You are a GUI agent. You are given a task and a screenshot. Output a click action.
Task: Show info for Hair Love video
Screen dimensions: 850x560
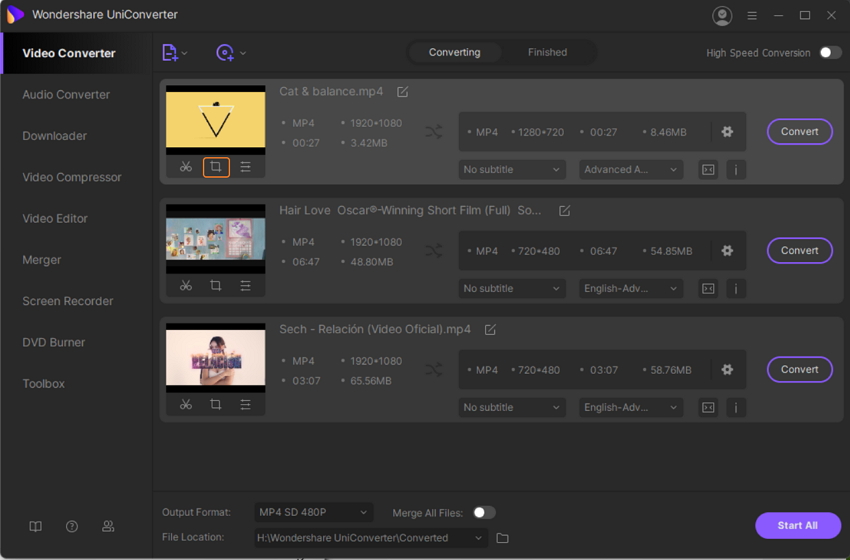click(736, 288)
